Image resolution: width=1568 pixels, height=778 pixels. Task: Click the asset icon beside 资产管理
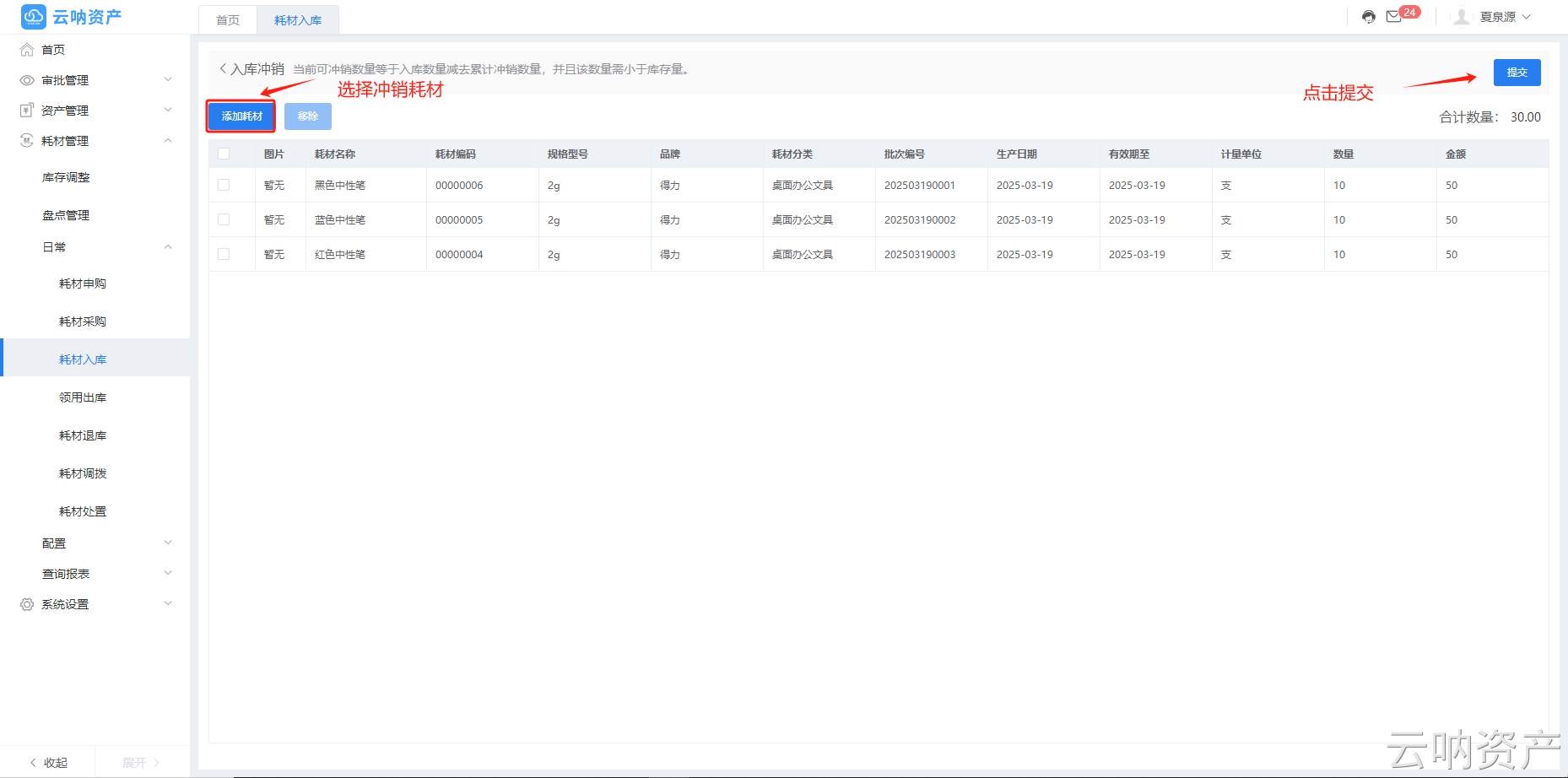coord(27,111)
